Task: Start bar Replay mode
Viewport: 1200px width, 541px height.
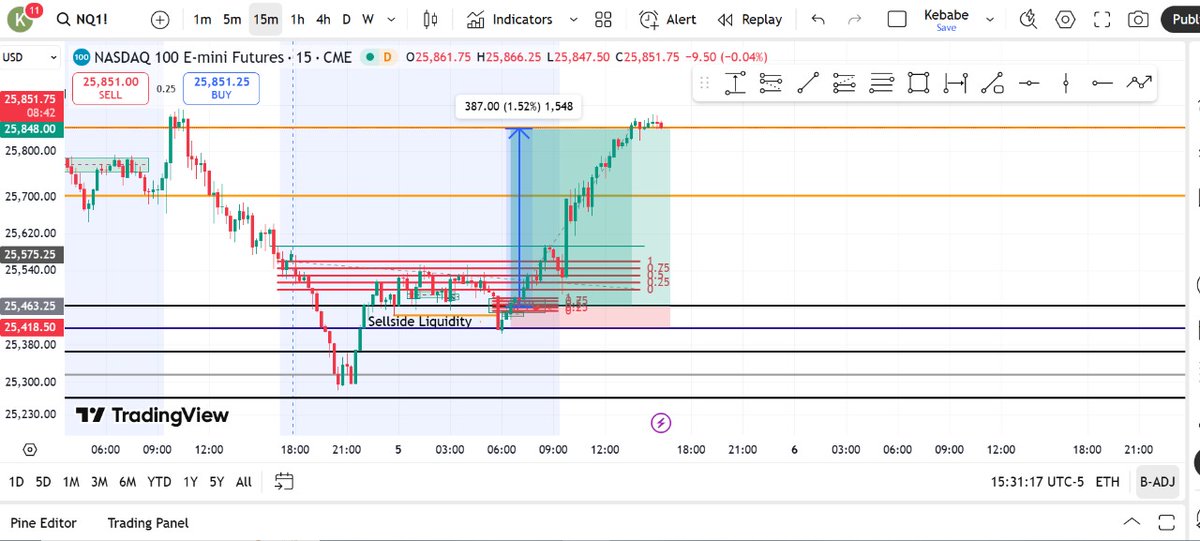Action: pos(750,19)
